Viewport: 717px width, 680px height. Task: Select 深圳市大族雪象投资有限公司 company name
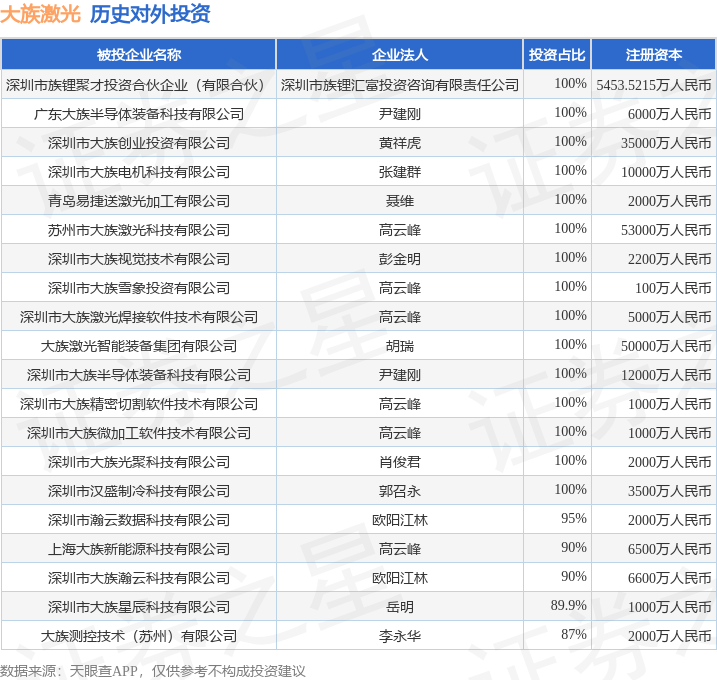[139, 288]
